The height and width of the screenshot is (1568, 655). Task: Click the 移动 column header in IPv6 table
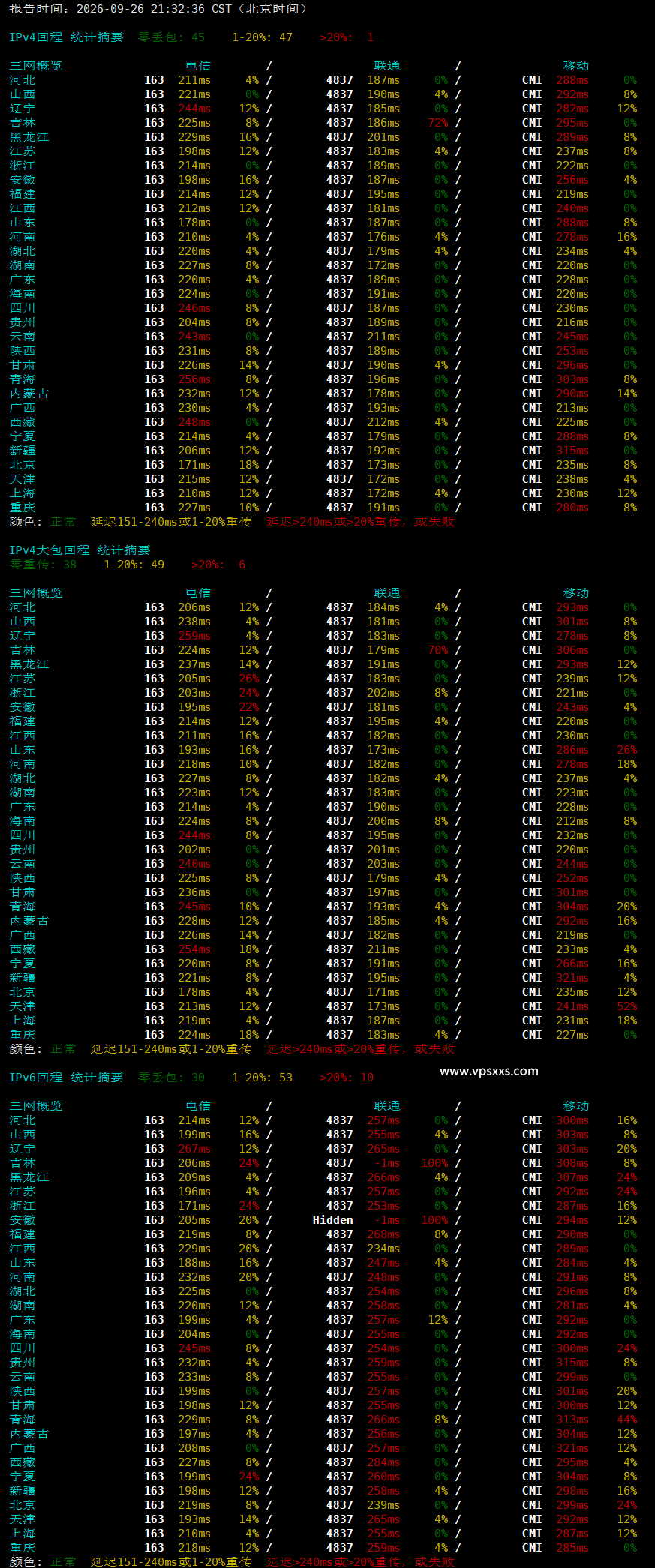tap(576, 1106)
